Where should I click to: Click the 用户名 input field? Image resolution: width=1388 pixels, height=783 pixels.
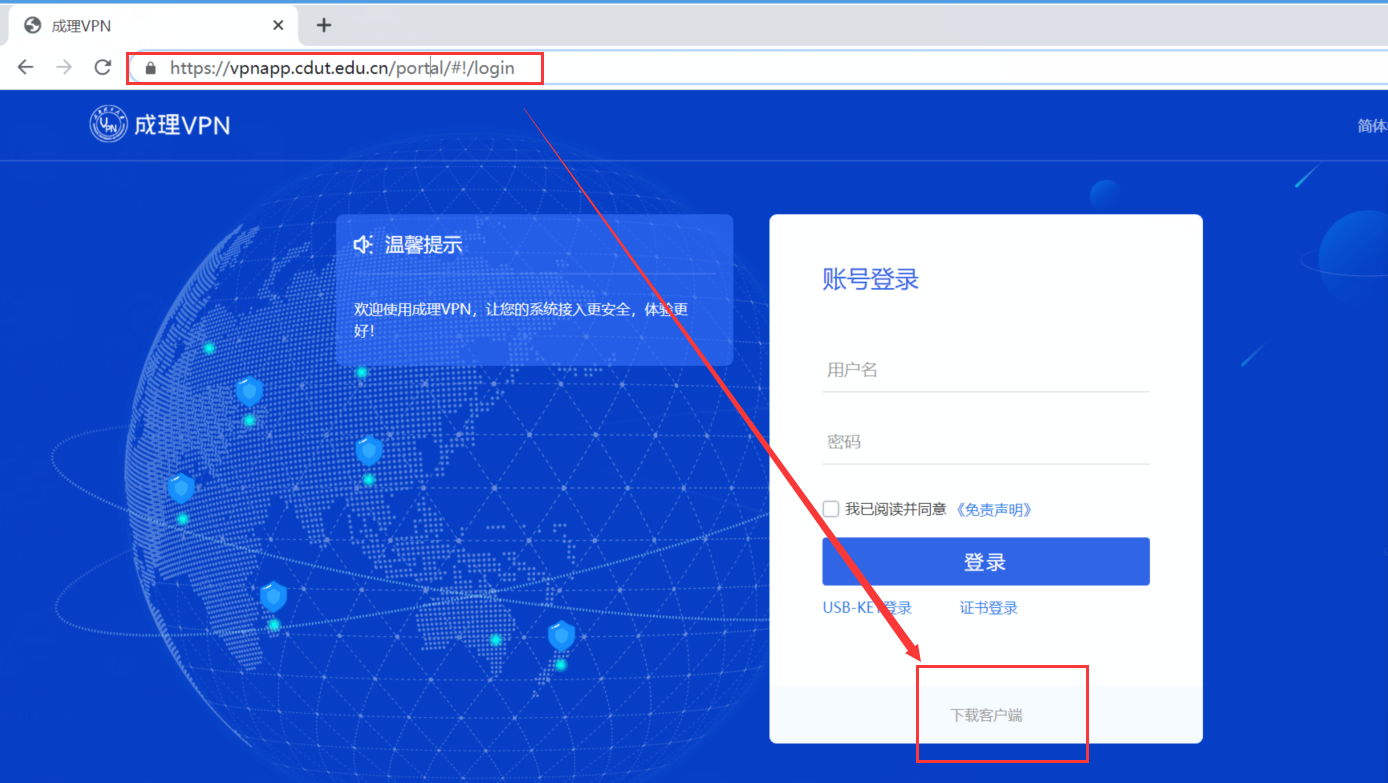[985, 370]
